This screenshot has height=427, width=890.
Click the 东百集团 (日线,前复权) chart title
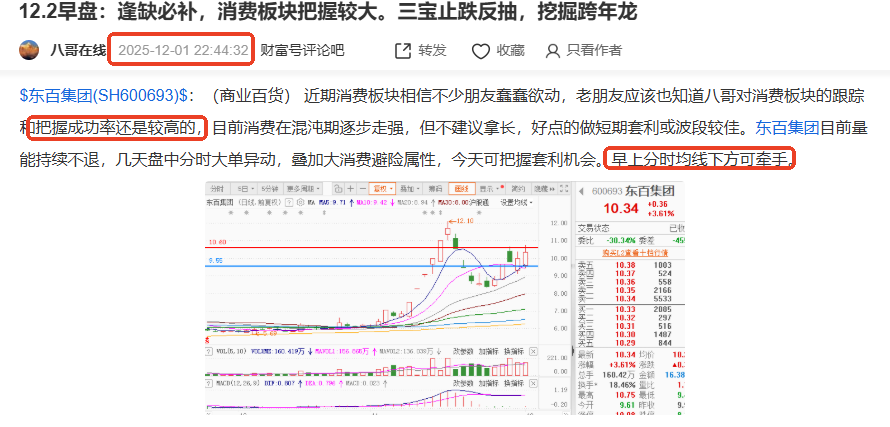click(x=244, y=203)
